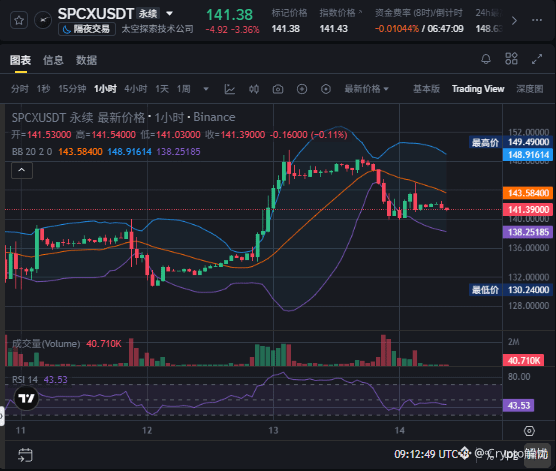Open the three-dot more options menu

(537, 21)
